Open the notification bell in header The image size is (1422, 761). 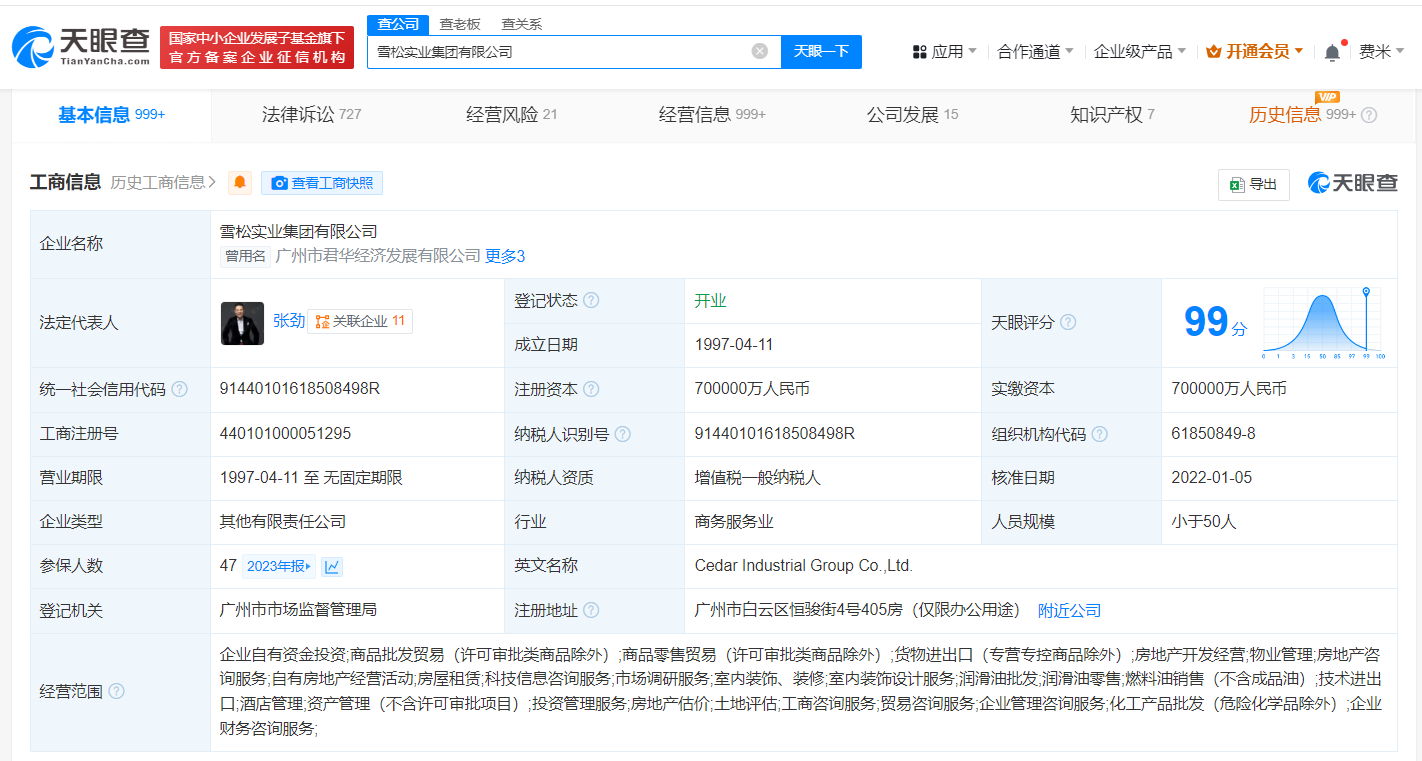click(x=1332, y=52)
